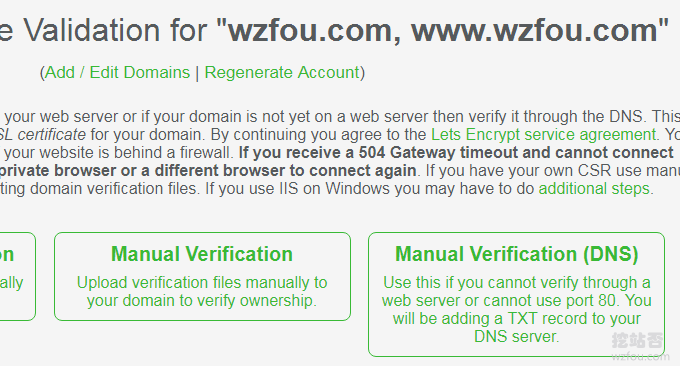Click the TXT record DNS description text
Image resolution: width=680 pixels, height=366 pixels.
(x=517, y=309)
